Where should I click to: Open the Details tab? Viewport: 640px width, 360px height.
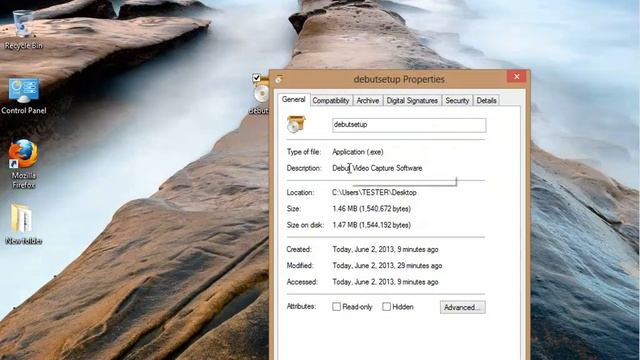[x=487, y=100]
